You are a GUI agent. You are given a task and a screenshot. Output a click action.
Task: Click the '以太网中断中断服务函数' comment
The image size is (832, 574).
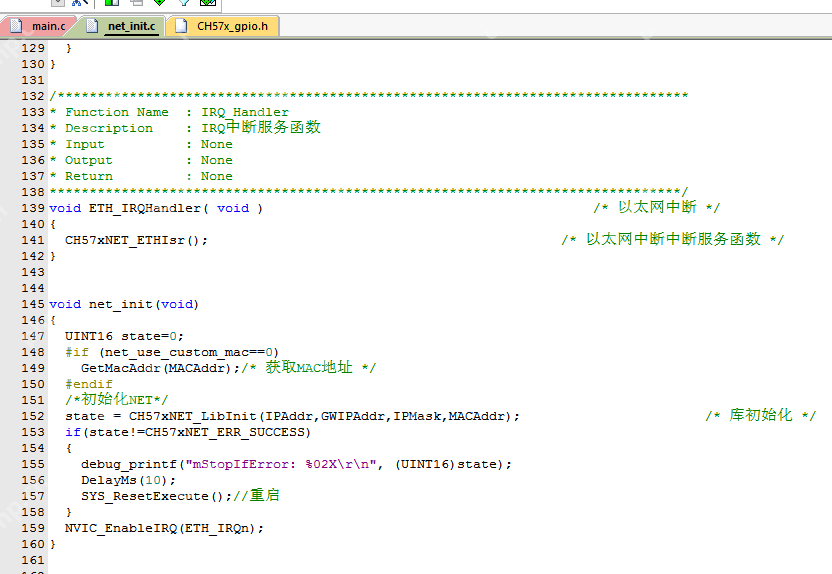pyautogui.click(x=673, y=239)
